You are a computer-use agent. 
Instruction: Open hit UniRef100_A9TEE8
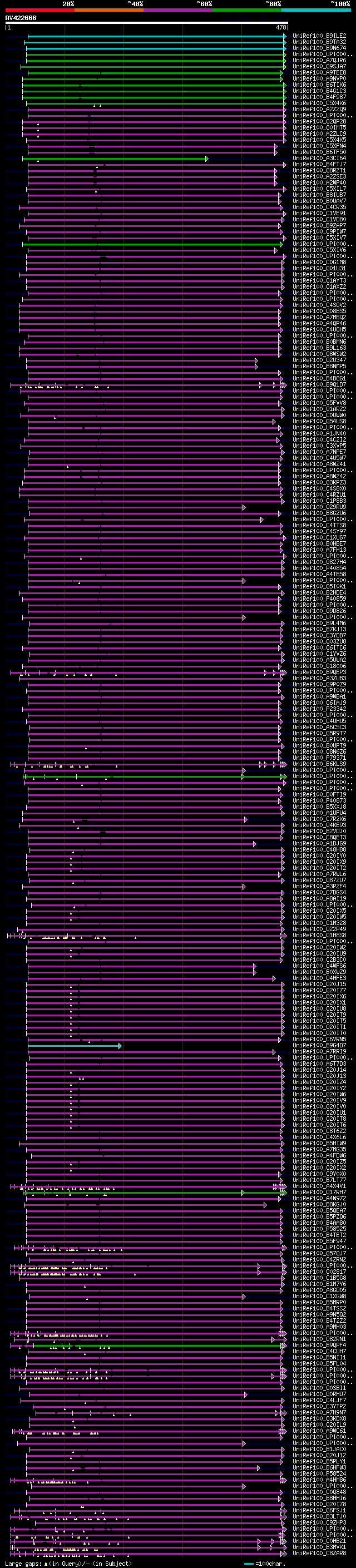pyautogui.click(x=319, y=73)
